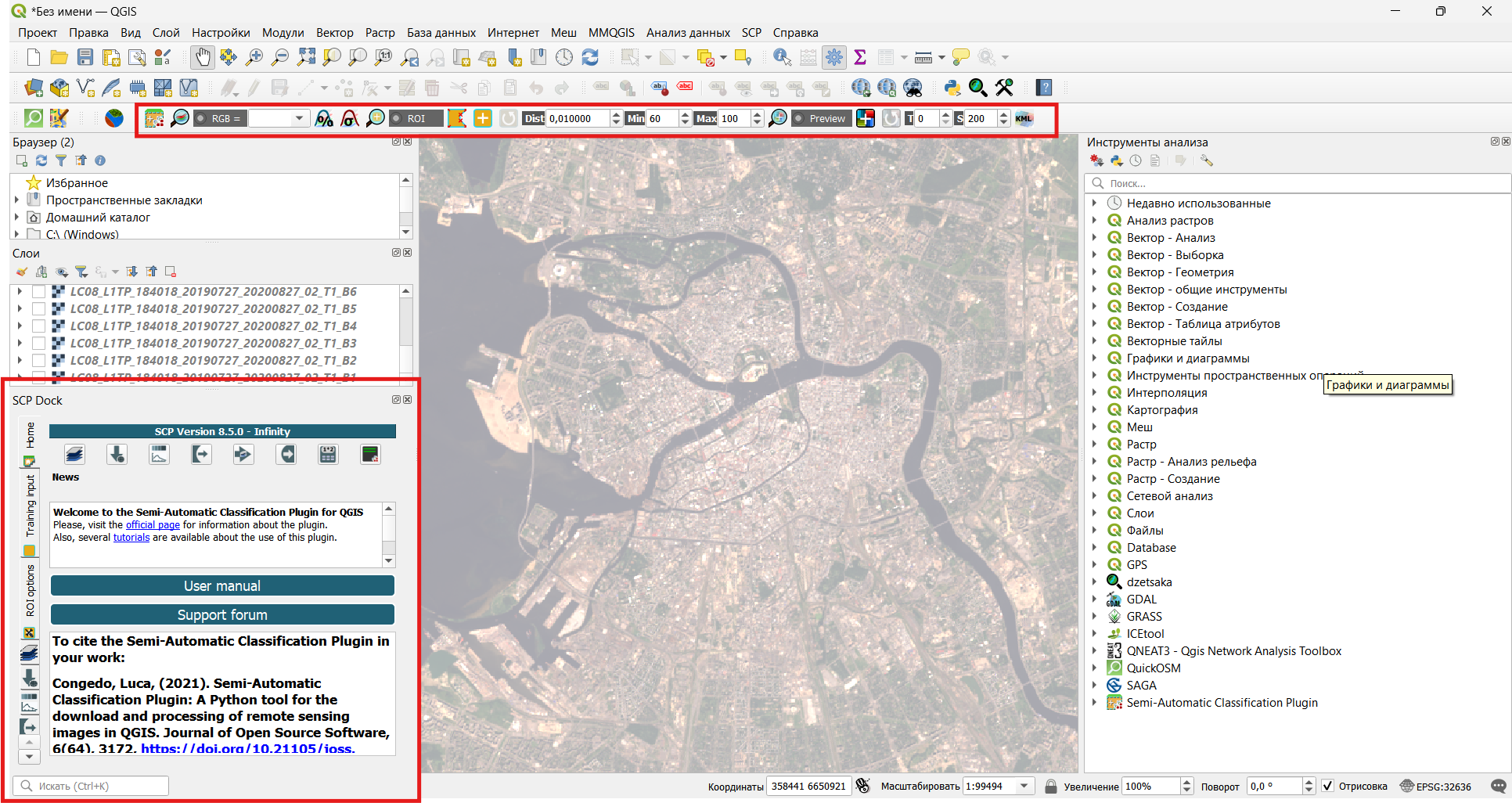This screenshot has height=803, width=1512.
Task: Click the Save Project floppy disk icon
Action: [x=85, y=57]
